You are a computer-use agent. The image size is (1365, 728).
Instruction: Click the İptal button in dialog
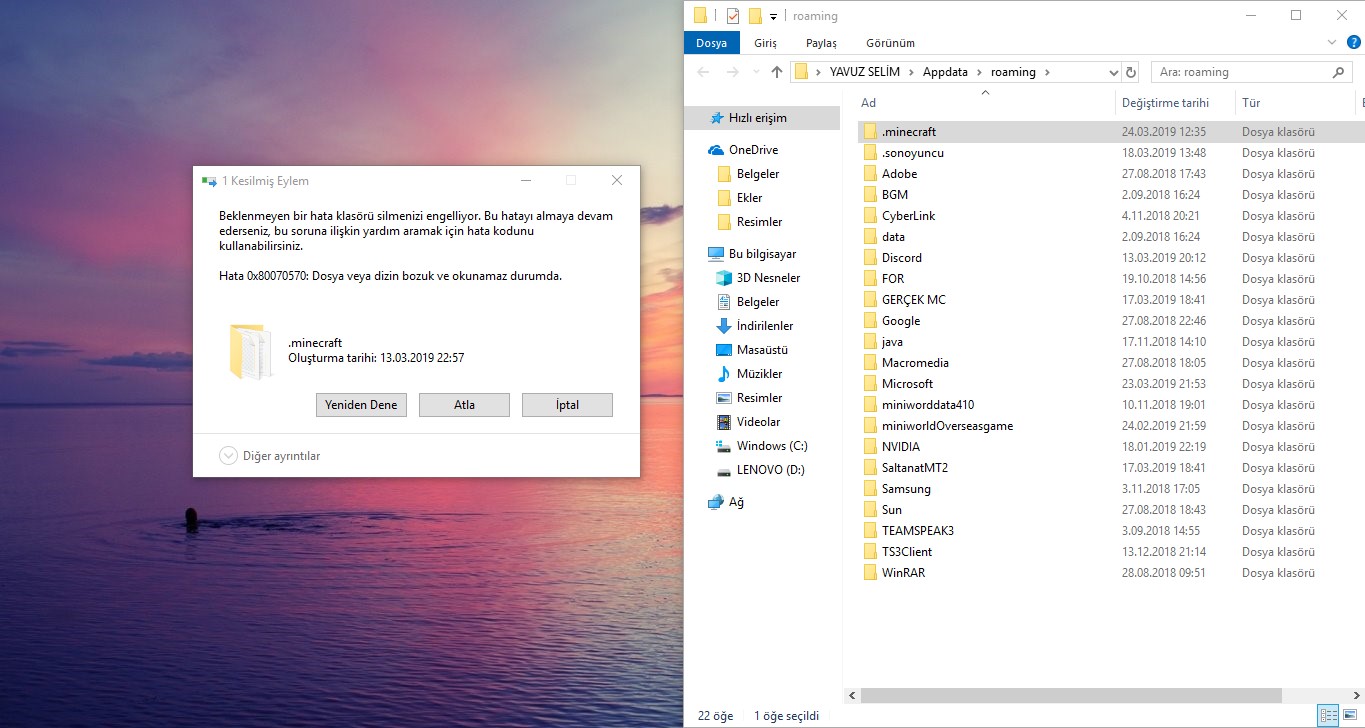(x=567, y=405)
